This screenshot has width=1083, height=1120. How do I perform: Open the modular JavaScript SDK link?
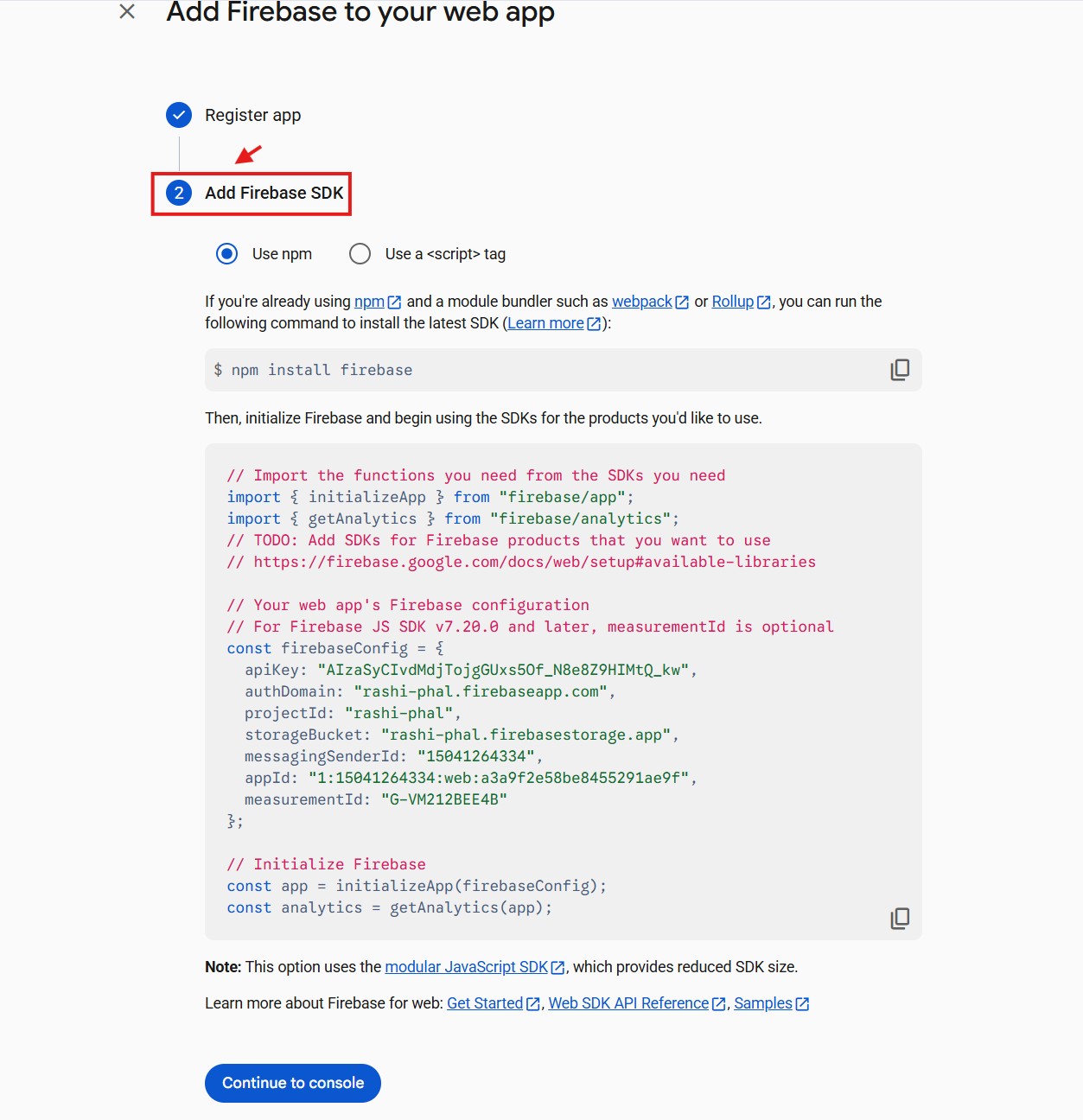point(466,967)
